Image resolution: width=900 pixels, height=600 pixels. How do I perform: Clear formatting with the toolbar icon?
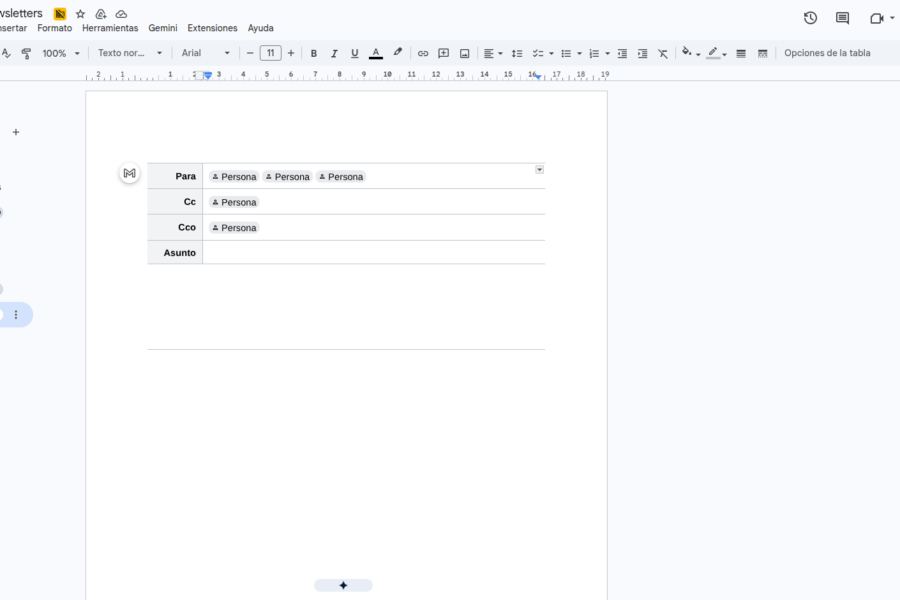click(663, 53)
